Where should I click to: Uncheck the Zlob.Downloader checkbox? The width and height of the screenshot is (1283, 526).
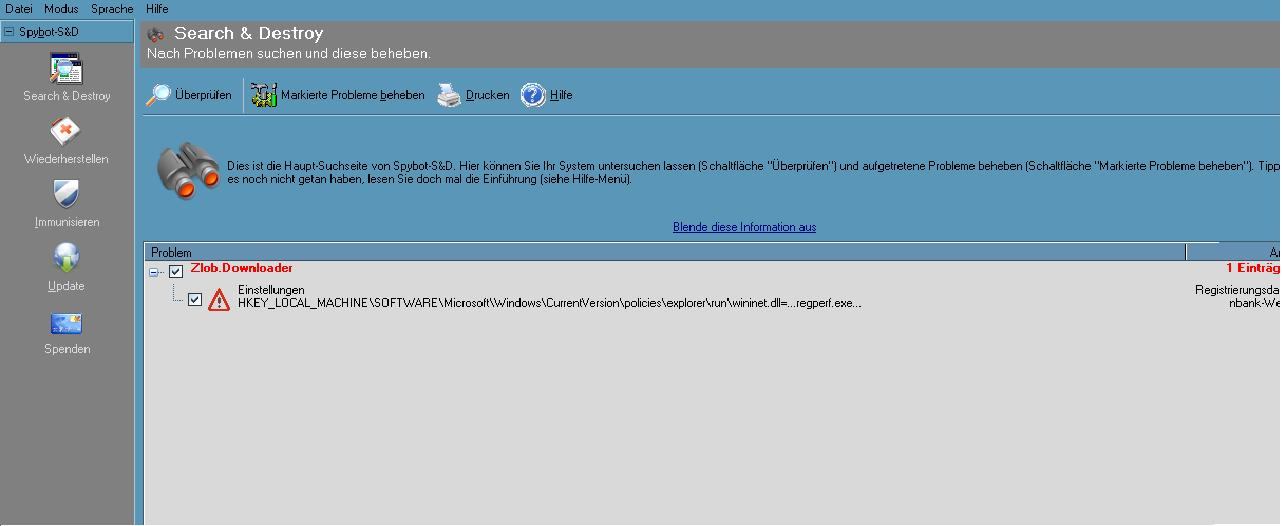(x=176, y=271)
